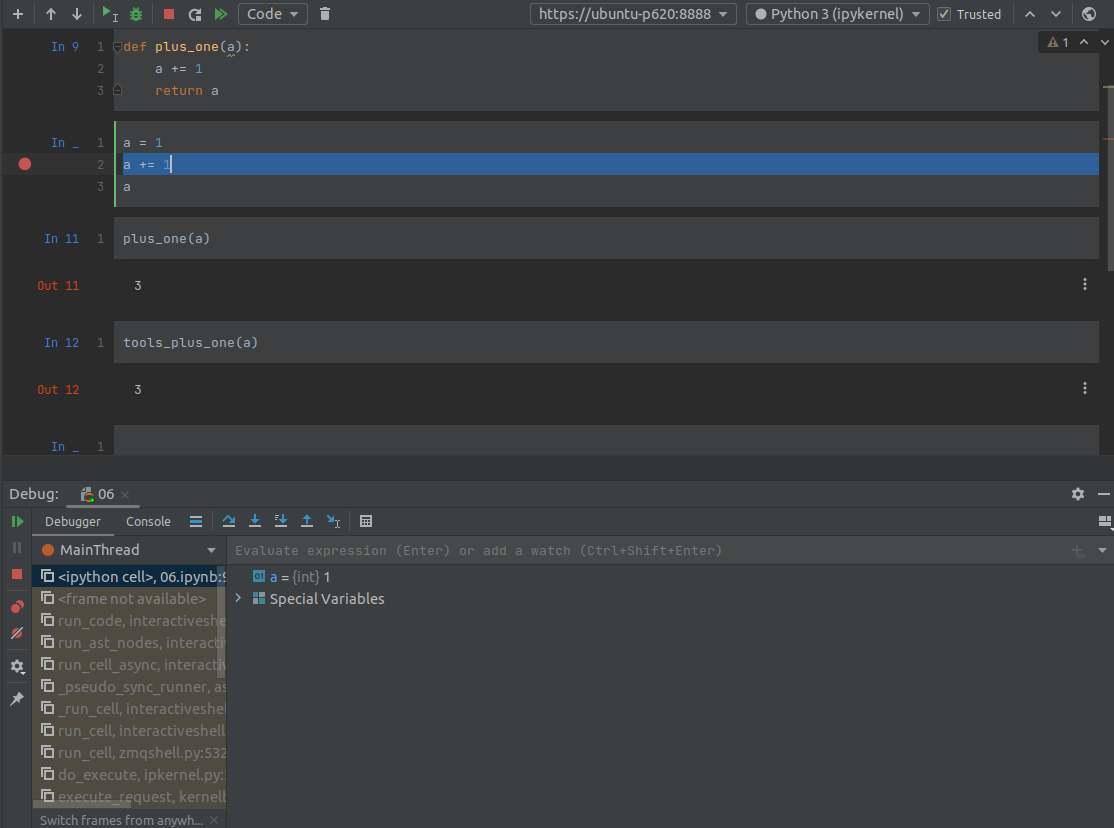
Task: Click Step Out in debugger toolbar
Action: [307, 521]
